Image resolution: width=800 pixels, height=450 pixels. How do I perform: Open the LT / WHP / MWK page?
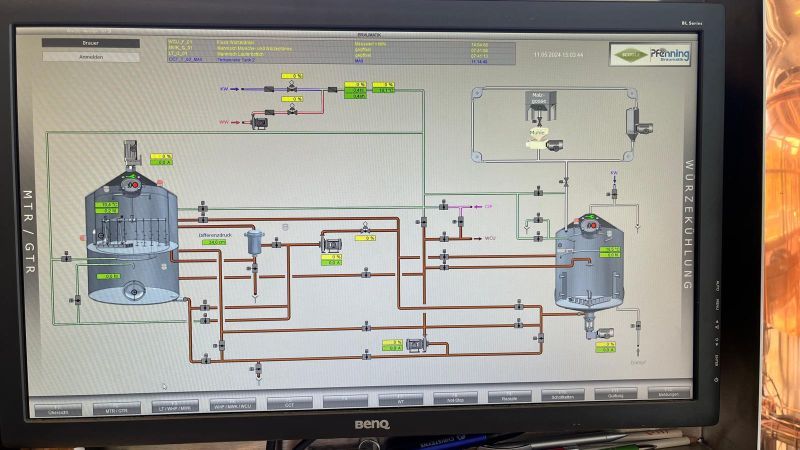(x=174, y=407)
